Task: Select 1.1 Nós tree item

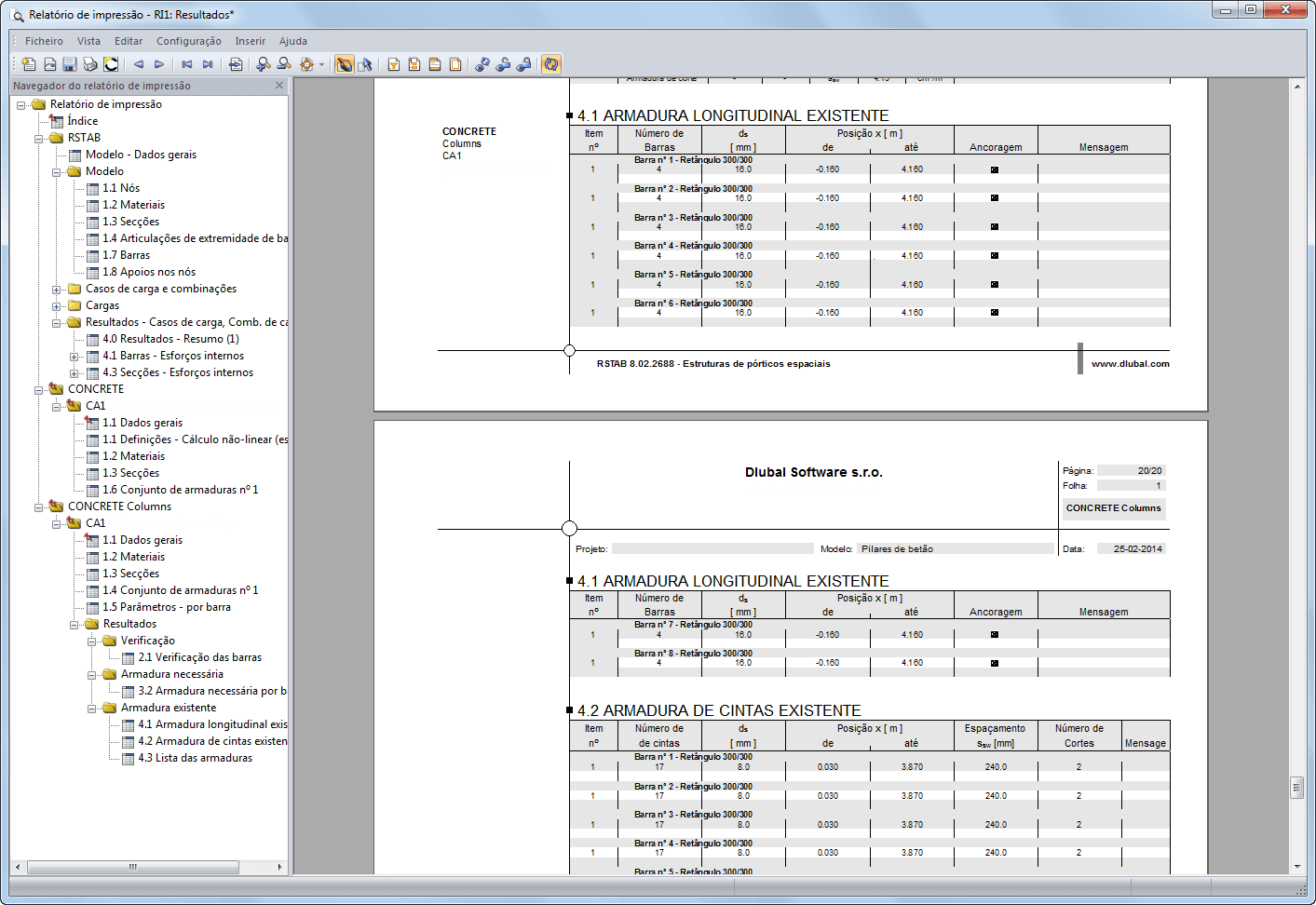Action: [x=121, y=188]
